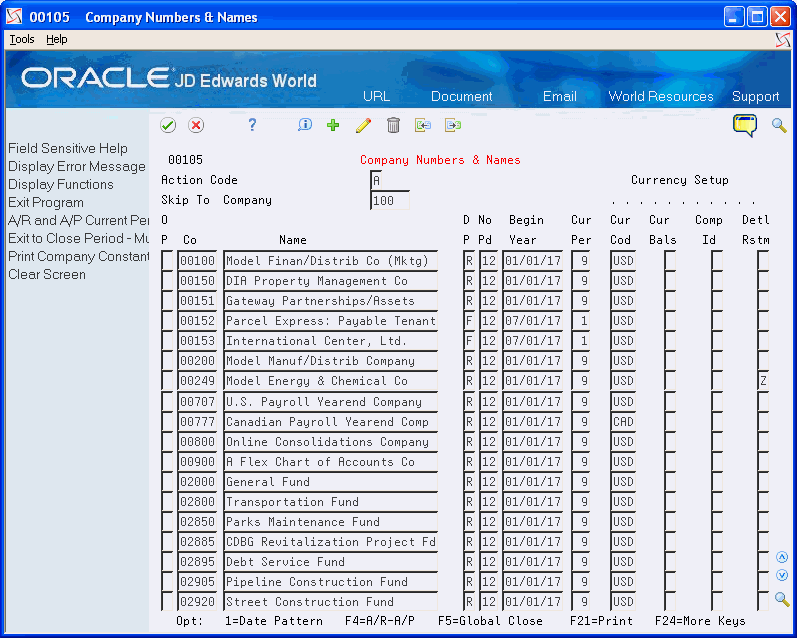This screenshot has width=797, height=638.
Task: Click Currency Setup heading text
Action: coord(680,180)
